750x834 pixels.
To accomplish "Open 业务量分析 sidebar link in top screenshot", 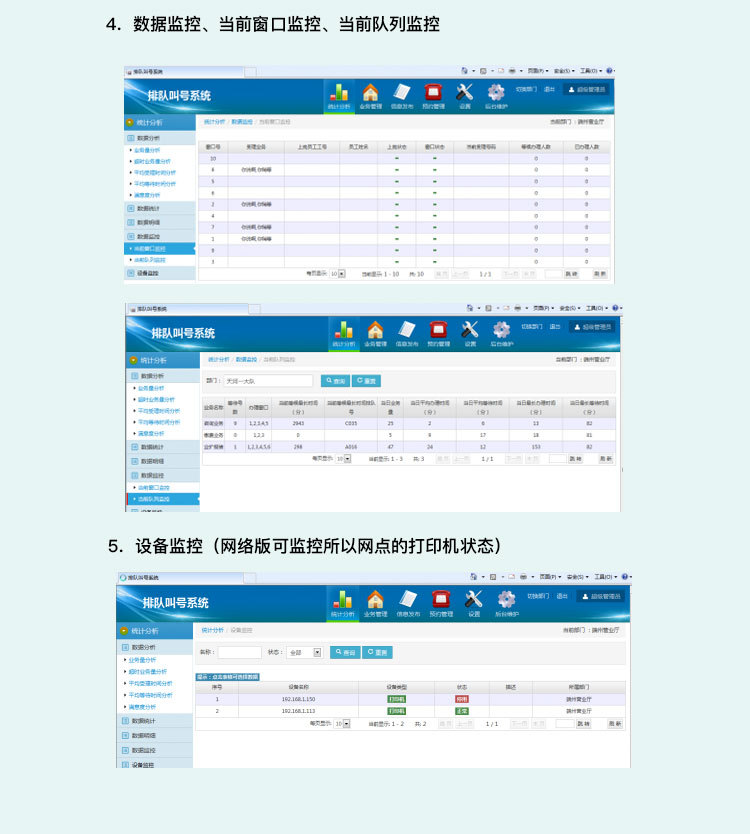I will (146, 150).
